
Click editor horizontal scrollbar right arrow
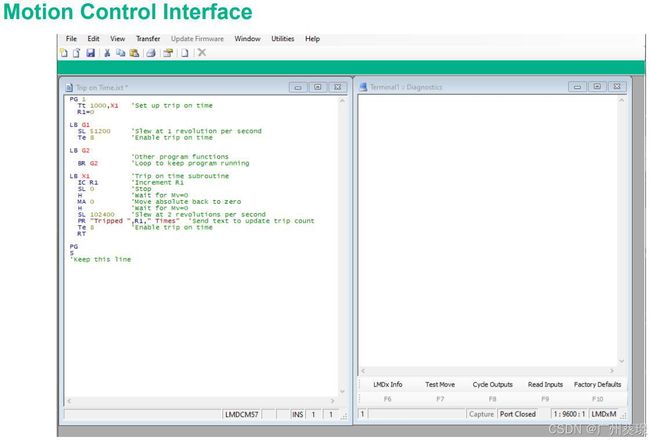coord(332,401)
